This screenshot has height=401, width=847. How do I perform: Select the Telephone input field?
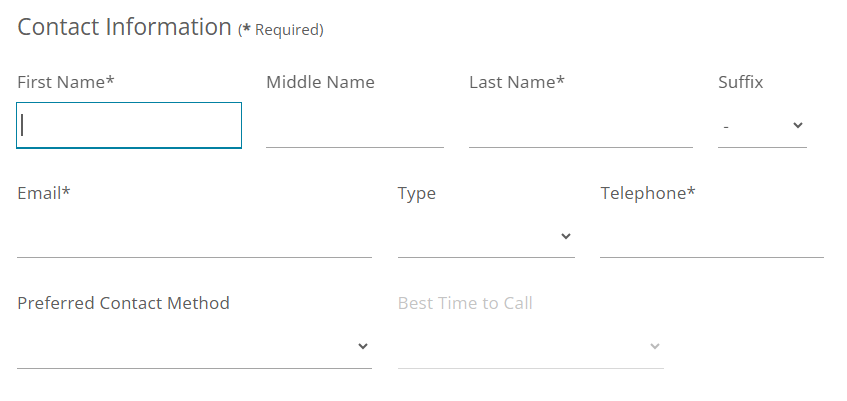point(711,237)
